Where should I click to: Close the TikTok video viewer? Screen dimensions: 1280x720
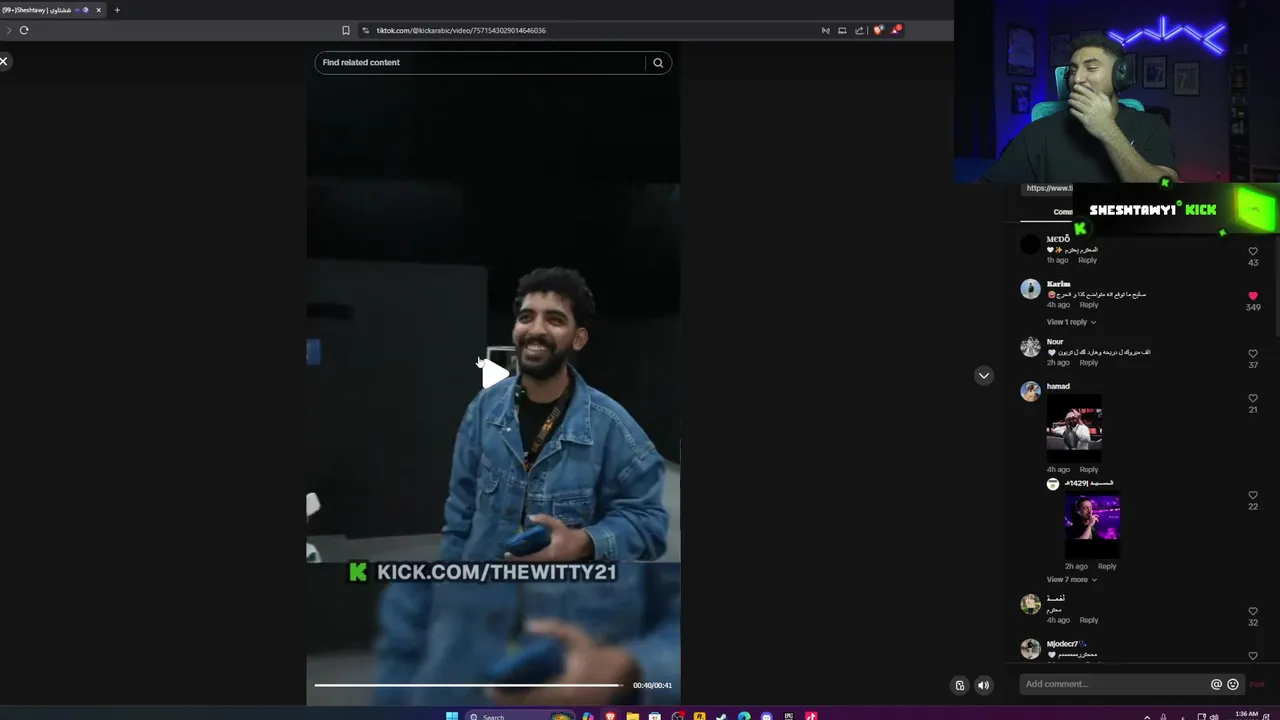coord(4,61)
